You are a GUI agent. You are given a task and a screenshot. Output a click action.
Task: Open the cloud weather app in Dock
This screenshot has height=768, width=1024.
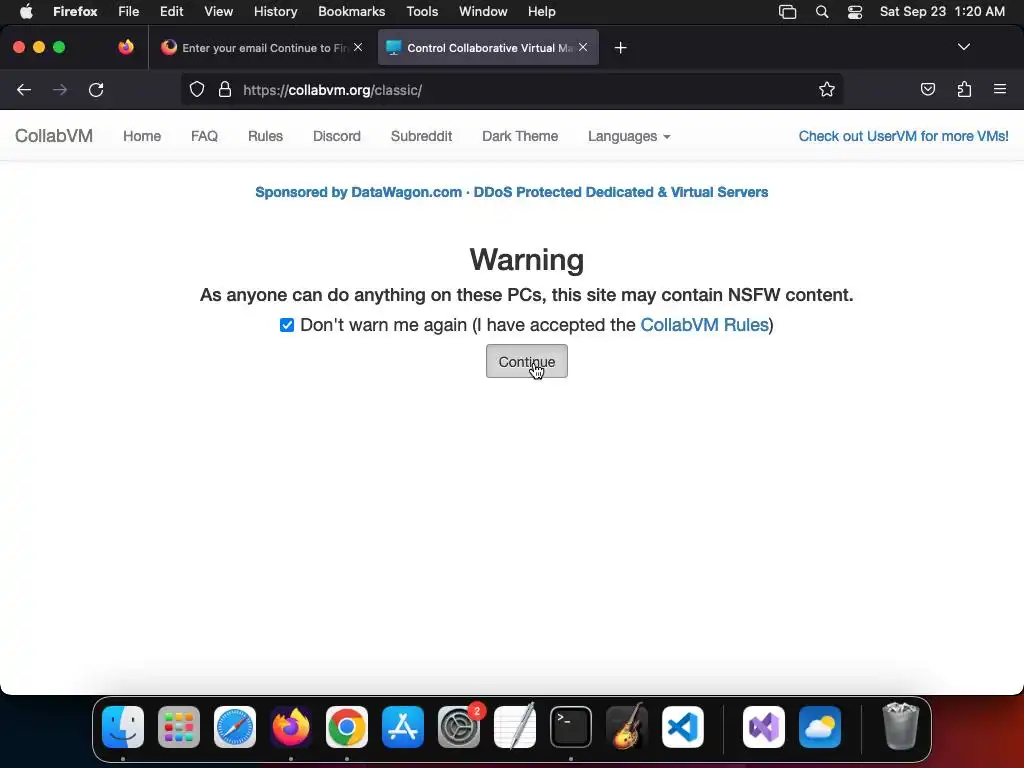click(820, 727)
